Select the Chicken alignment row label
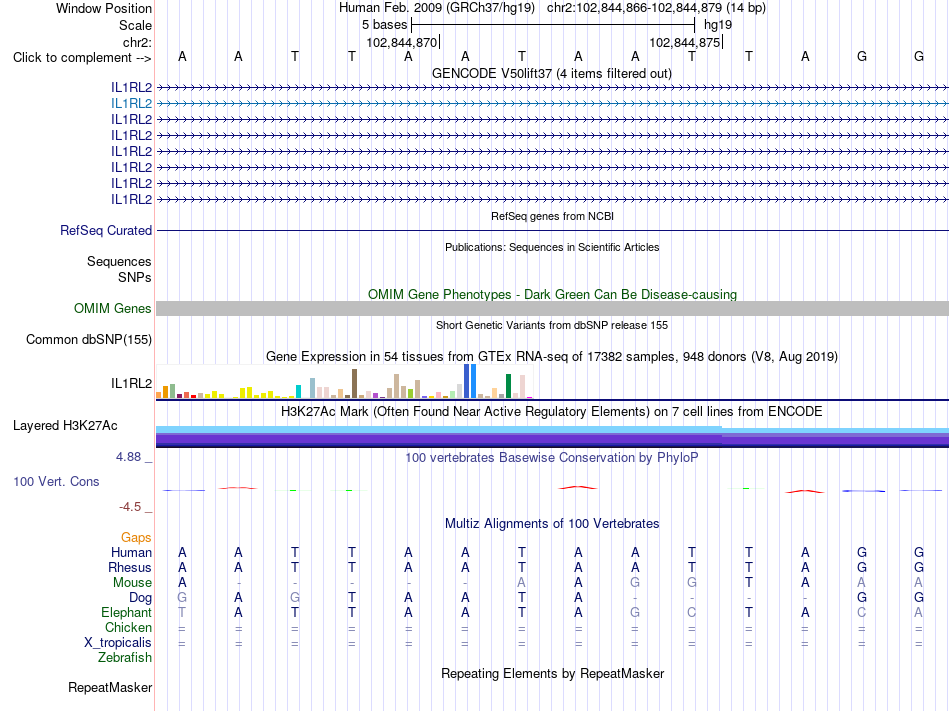 click(128, 627)
